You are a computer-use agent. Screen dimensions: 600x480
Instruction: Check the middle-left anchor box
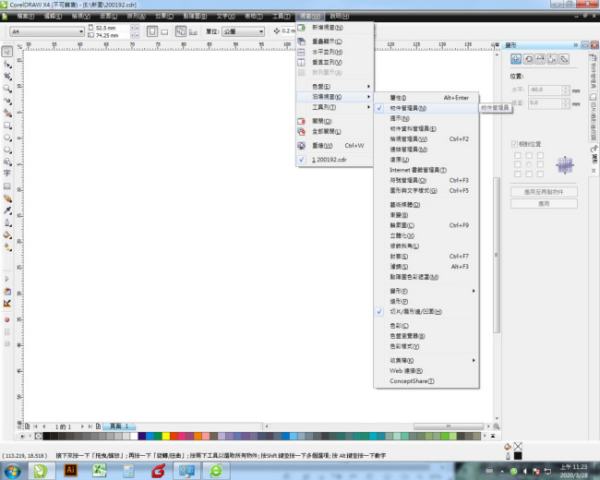click(518, 165)
